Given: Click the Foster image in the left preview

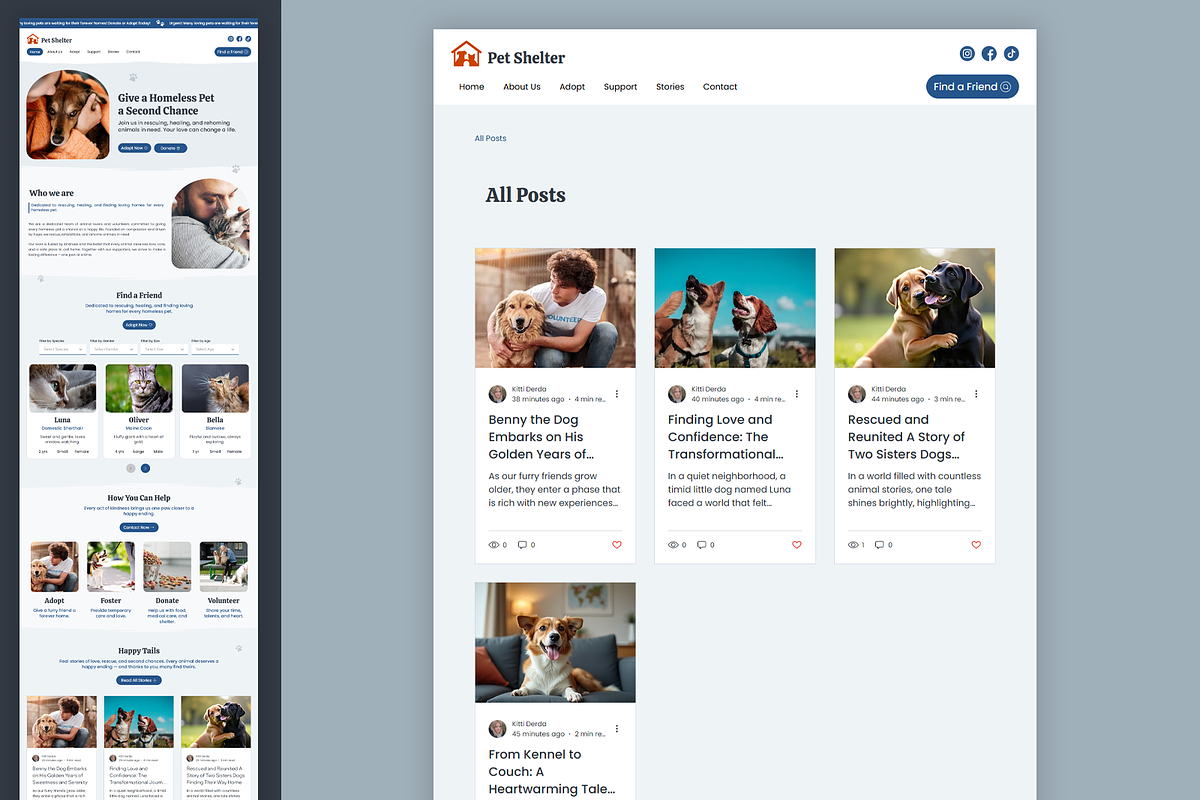Looking at the screenshot, I should point(111,567).
